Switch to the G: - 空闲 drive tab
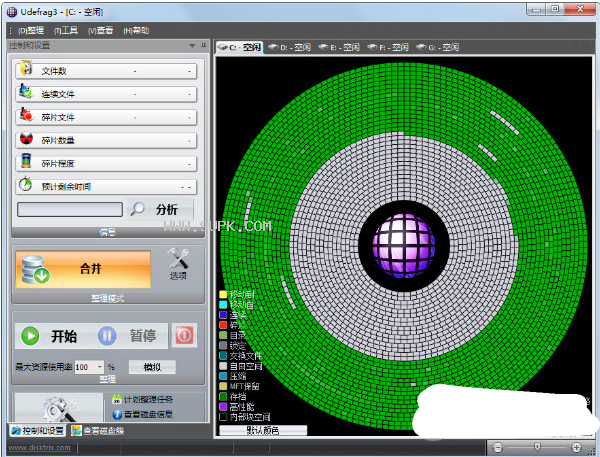The image size is (600, 457). click(437, 47)
